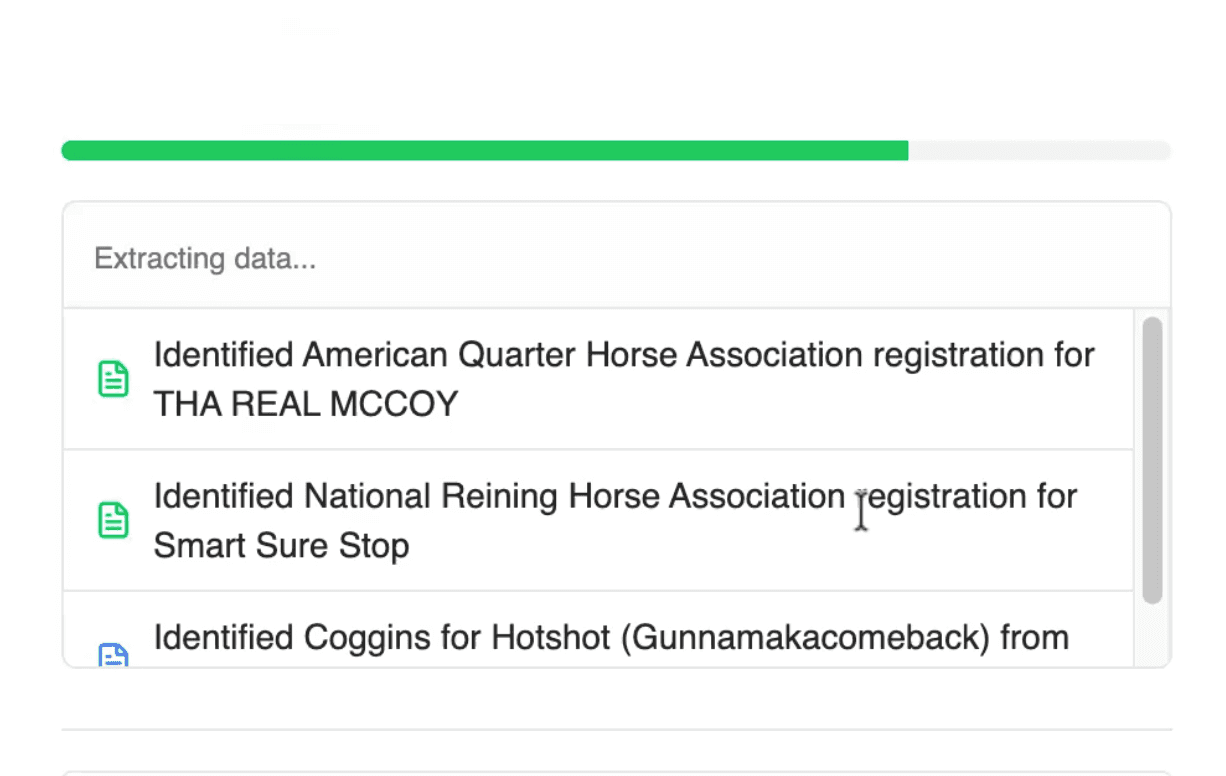Select the National Reining Horse Association registration row

pyautogui.click(x=598, y=520)
